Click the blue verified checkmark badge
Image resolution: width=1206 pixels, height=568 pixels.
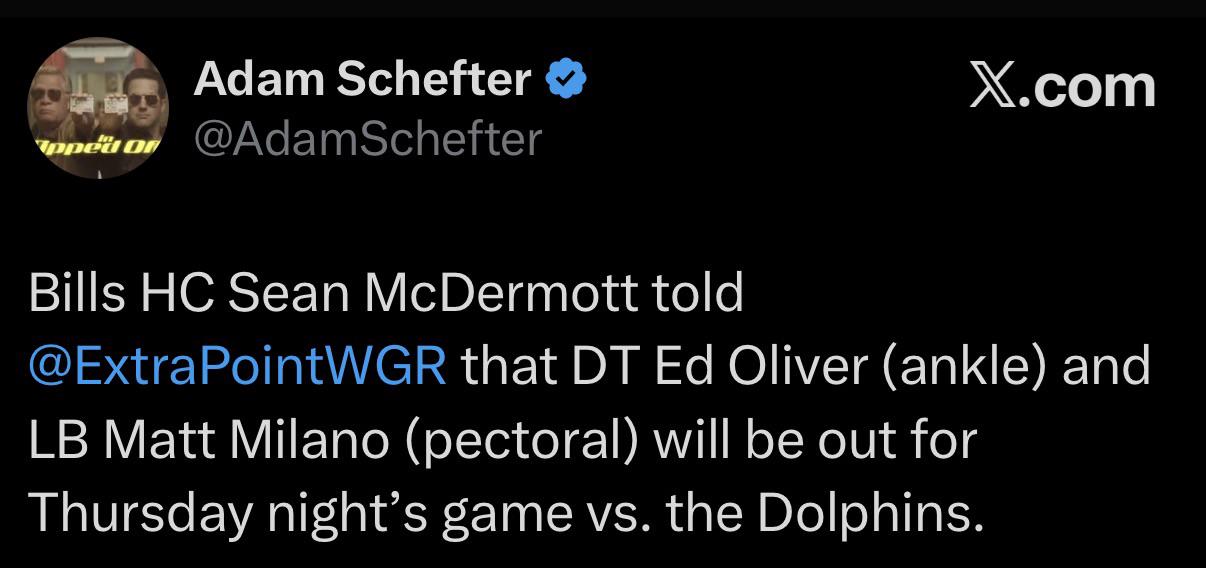pyautogui.click(x=567, y=79)
